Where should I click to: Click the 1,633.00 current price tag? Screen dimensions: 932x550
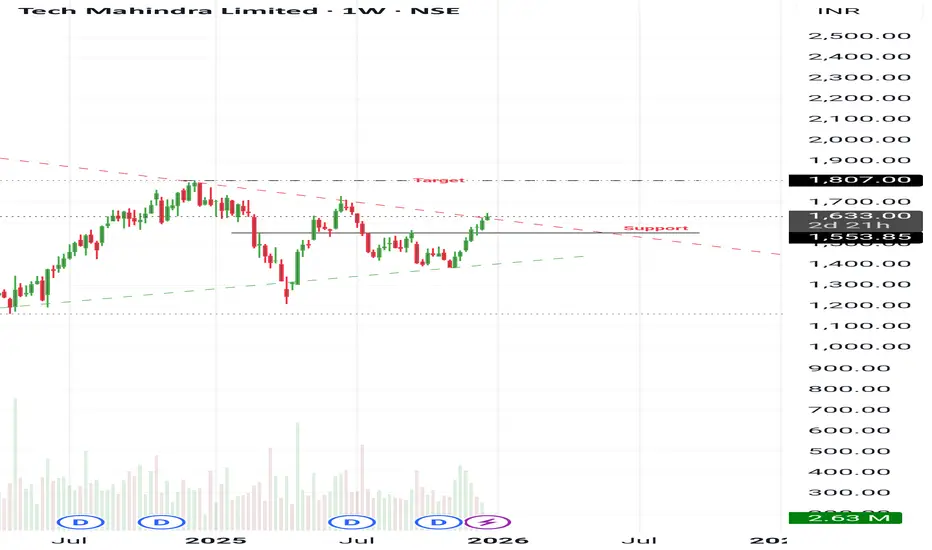855,221
